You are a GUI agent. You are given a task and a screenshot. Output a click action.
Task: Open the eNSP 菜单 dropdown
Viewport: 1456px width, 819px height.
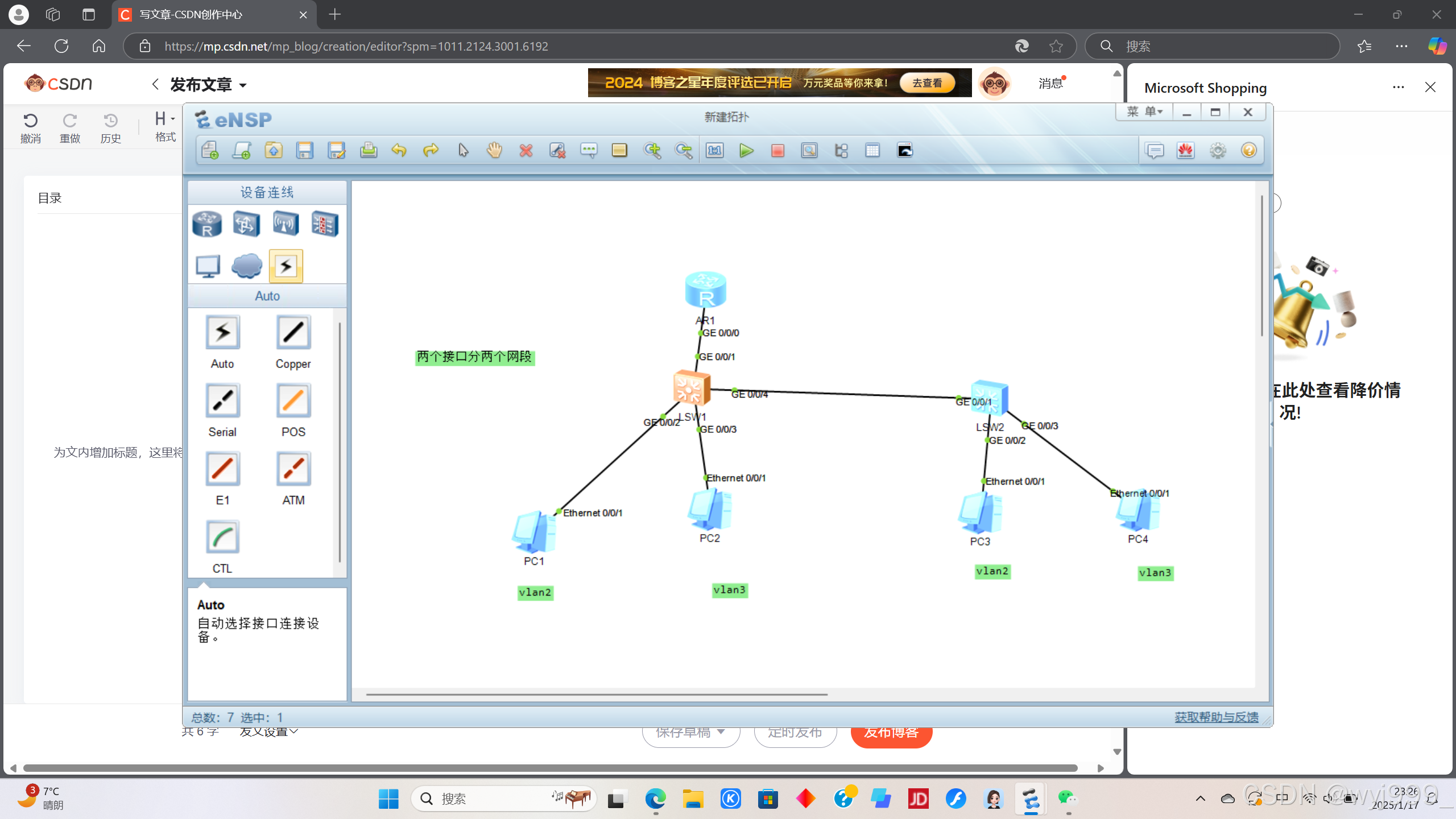pos(1144,112)
